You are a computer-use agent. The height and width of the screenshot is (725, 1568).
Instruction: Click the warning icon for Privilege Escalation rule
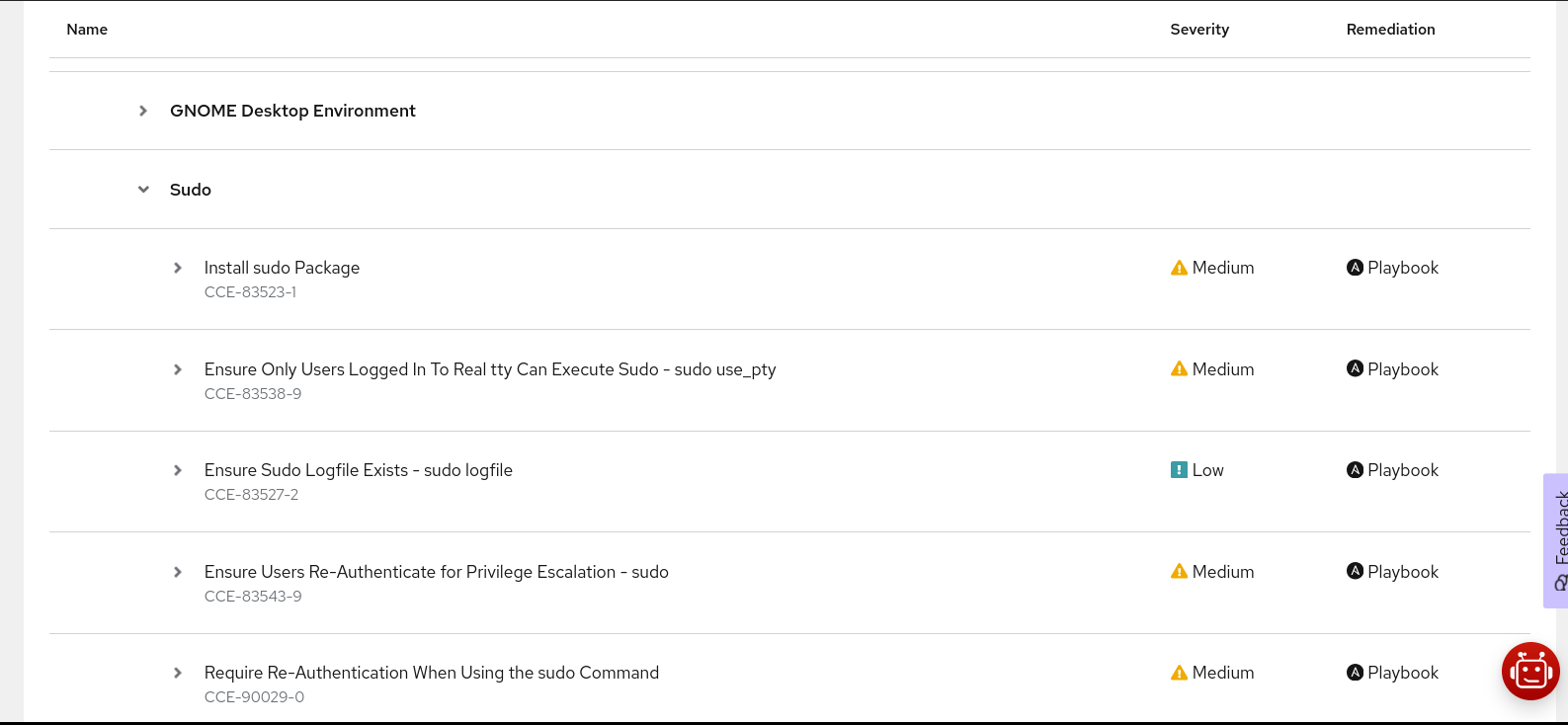pyautogui.click(x=1179, y=572)
